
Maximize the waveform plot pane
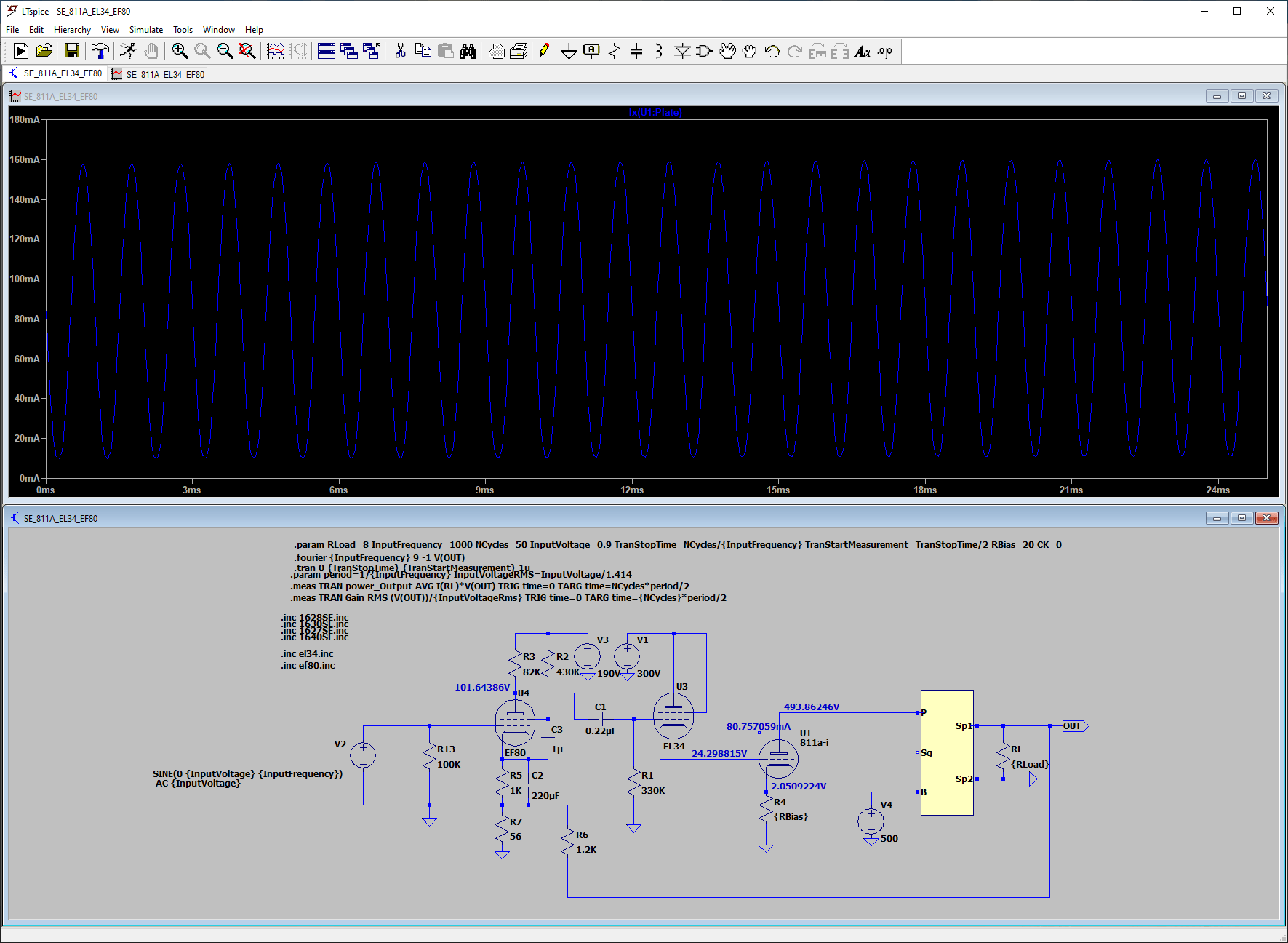pos(1241,96)
